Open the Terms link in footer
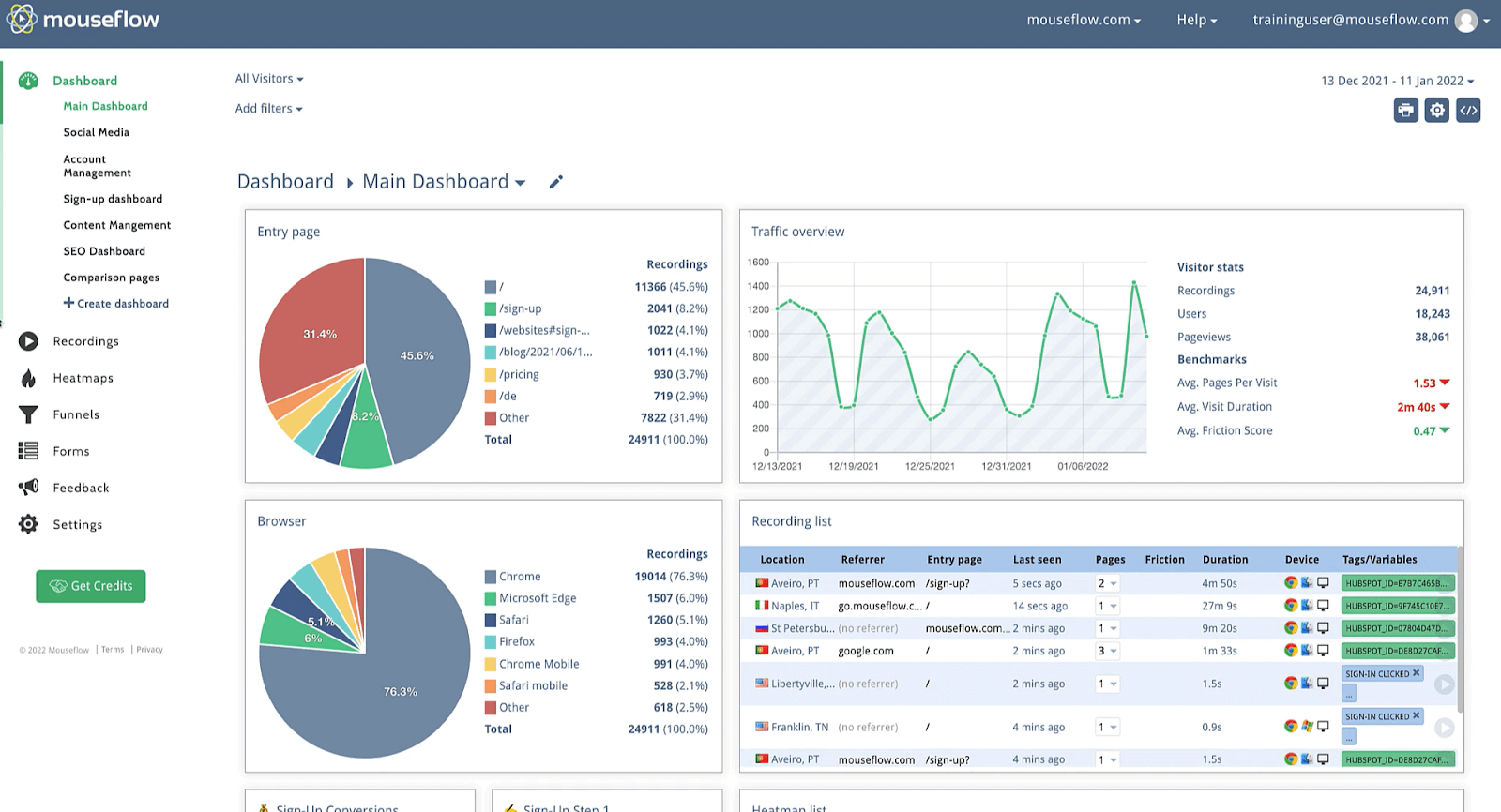 pos(113,649)
